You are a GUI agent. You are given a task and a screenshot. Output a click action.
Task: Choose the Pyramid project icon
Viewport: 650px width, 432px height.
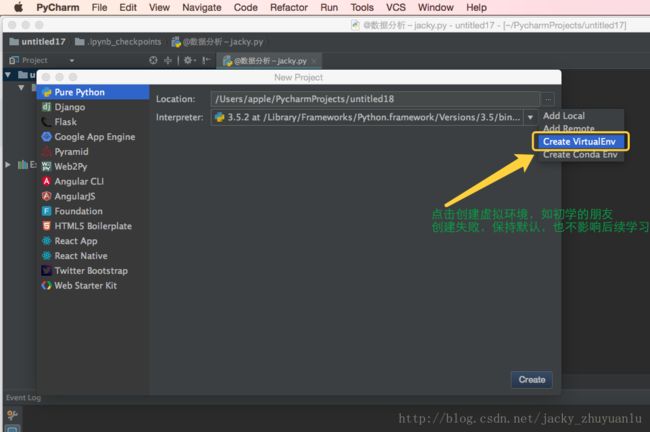click(46, 151)
